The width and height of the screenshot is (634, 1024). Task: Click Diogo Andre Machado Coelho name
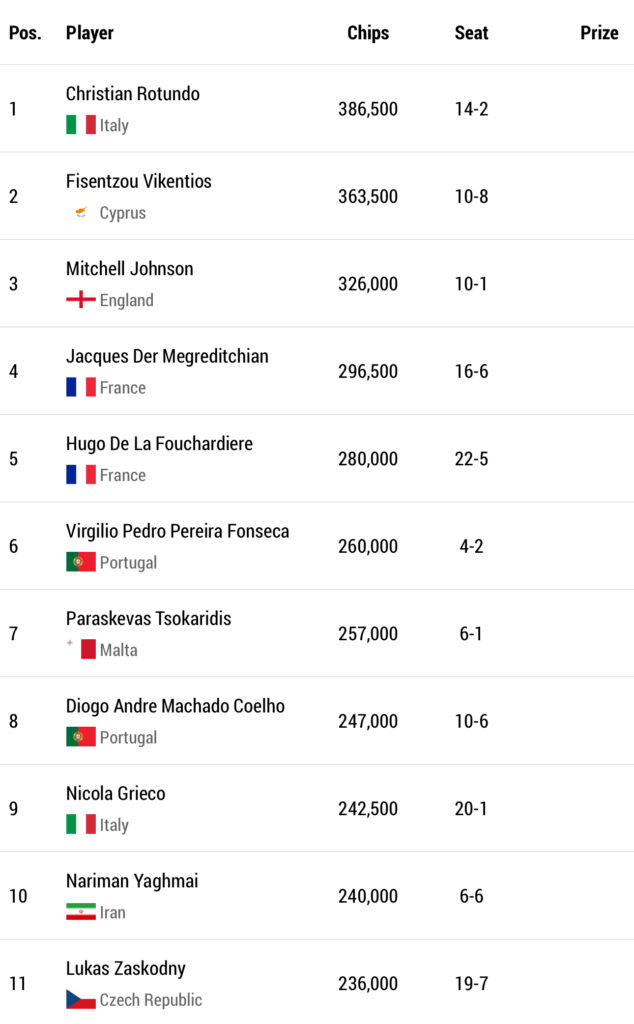pyautogui.click(x=175, y=706)
